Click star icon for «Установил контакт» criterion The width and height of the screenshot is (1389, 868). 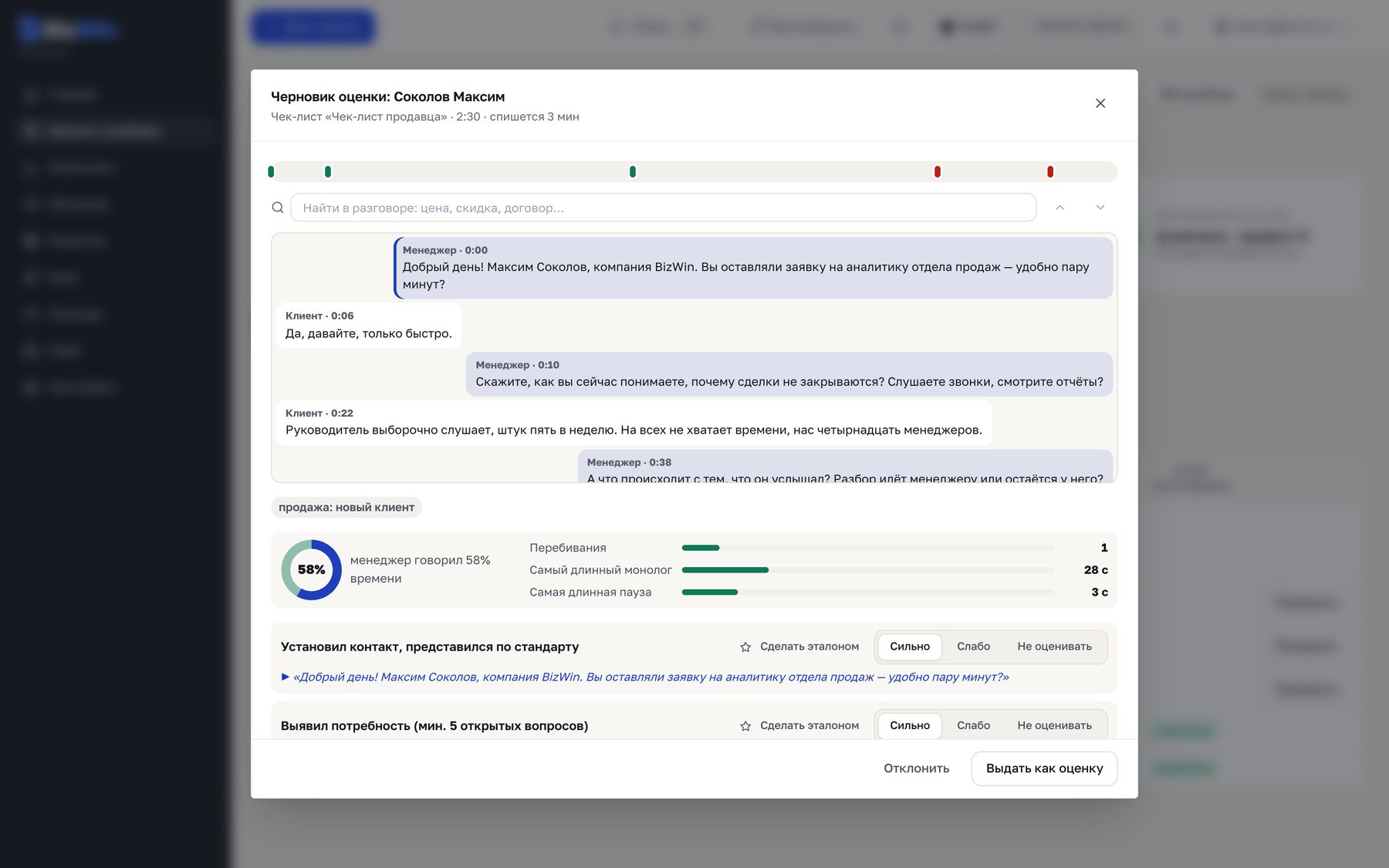(x=745, y=647)
